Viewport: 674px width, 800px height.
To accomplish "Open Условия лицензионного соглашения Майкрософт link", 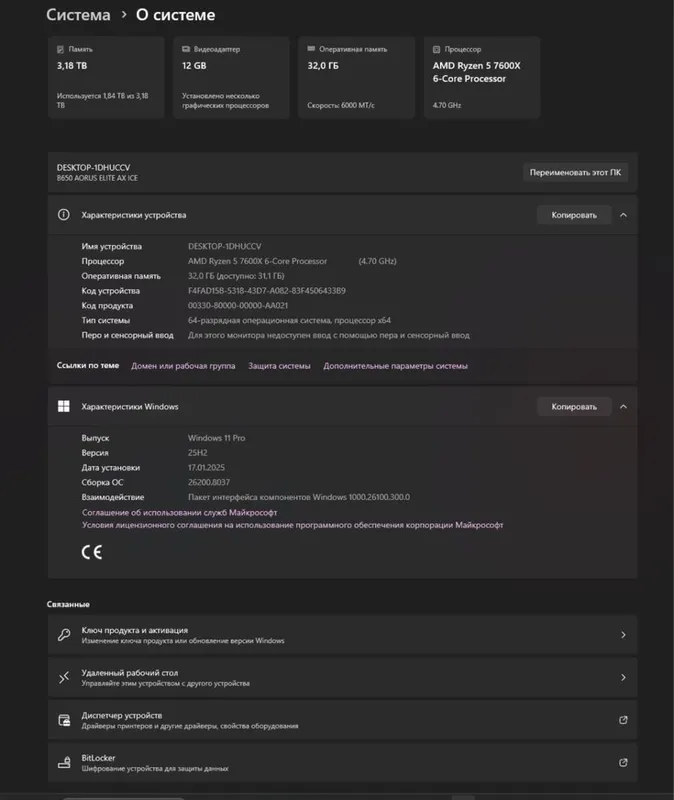I will click(292, 525).
